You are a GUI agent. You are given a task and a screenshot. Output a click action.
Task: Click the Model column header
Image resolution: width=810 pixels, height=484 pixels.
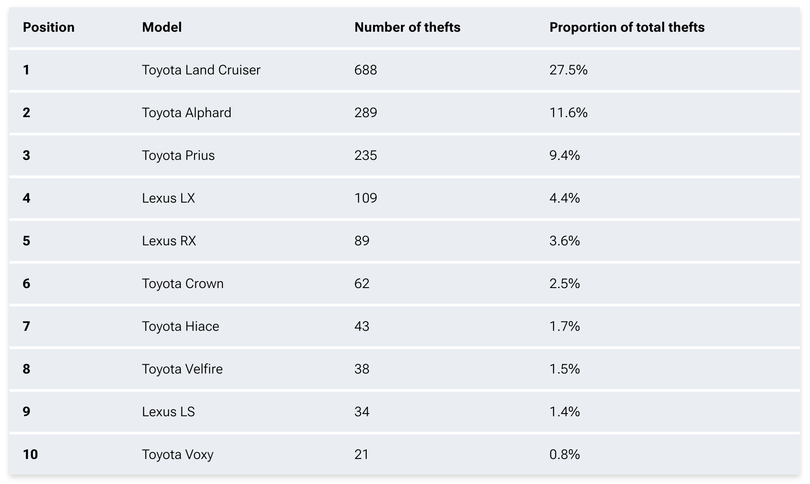tap(162, 27)
